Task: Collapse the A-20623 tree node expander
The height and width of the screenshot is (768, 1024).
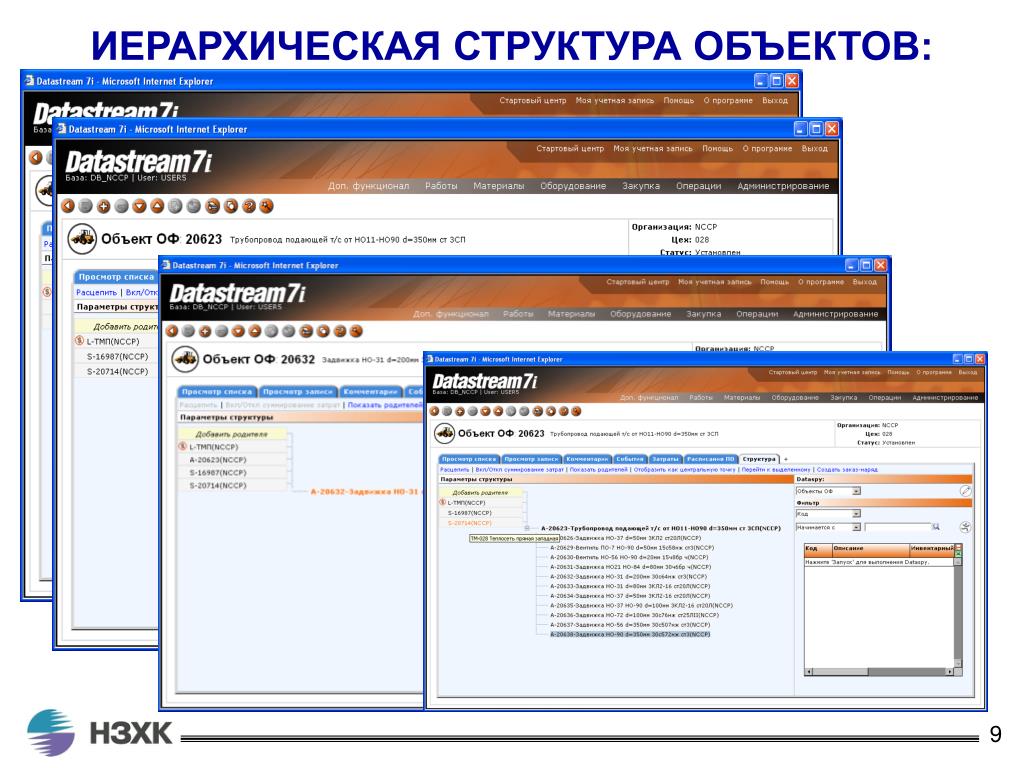Action: [x=527, y=528]
